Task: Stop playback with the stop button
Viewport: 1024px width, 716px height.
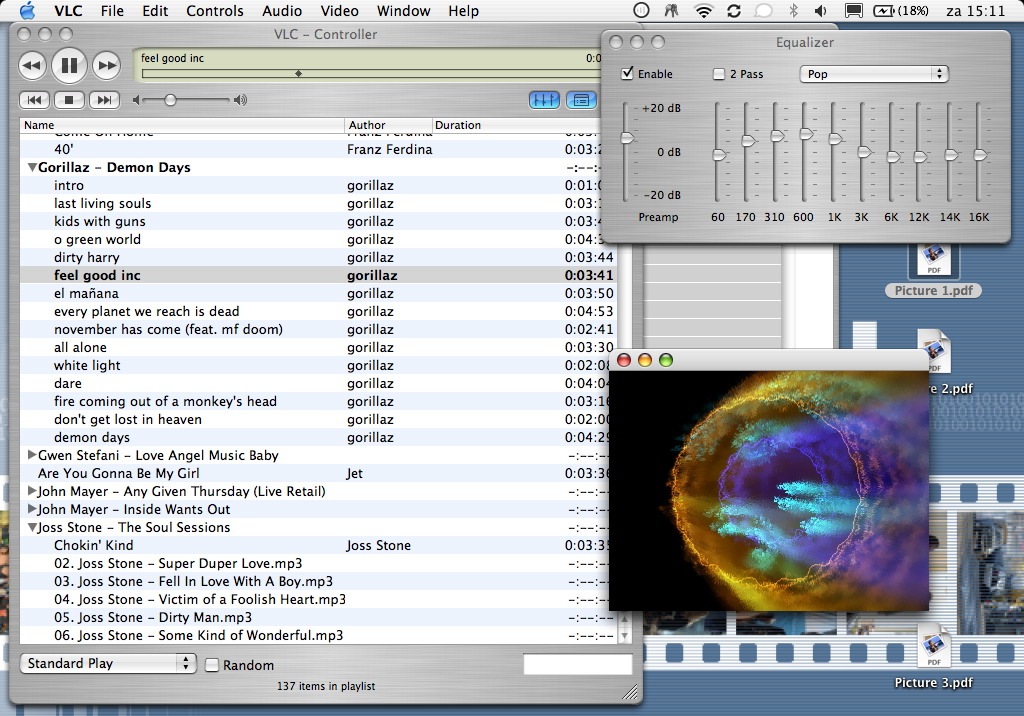Action: (x=69, y=100)
